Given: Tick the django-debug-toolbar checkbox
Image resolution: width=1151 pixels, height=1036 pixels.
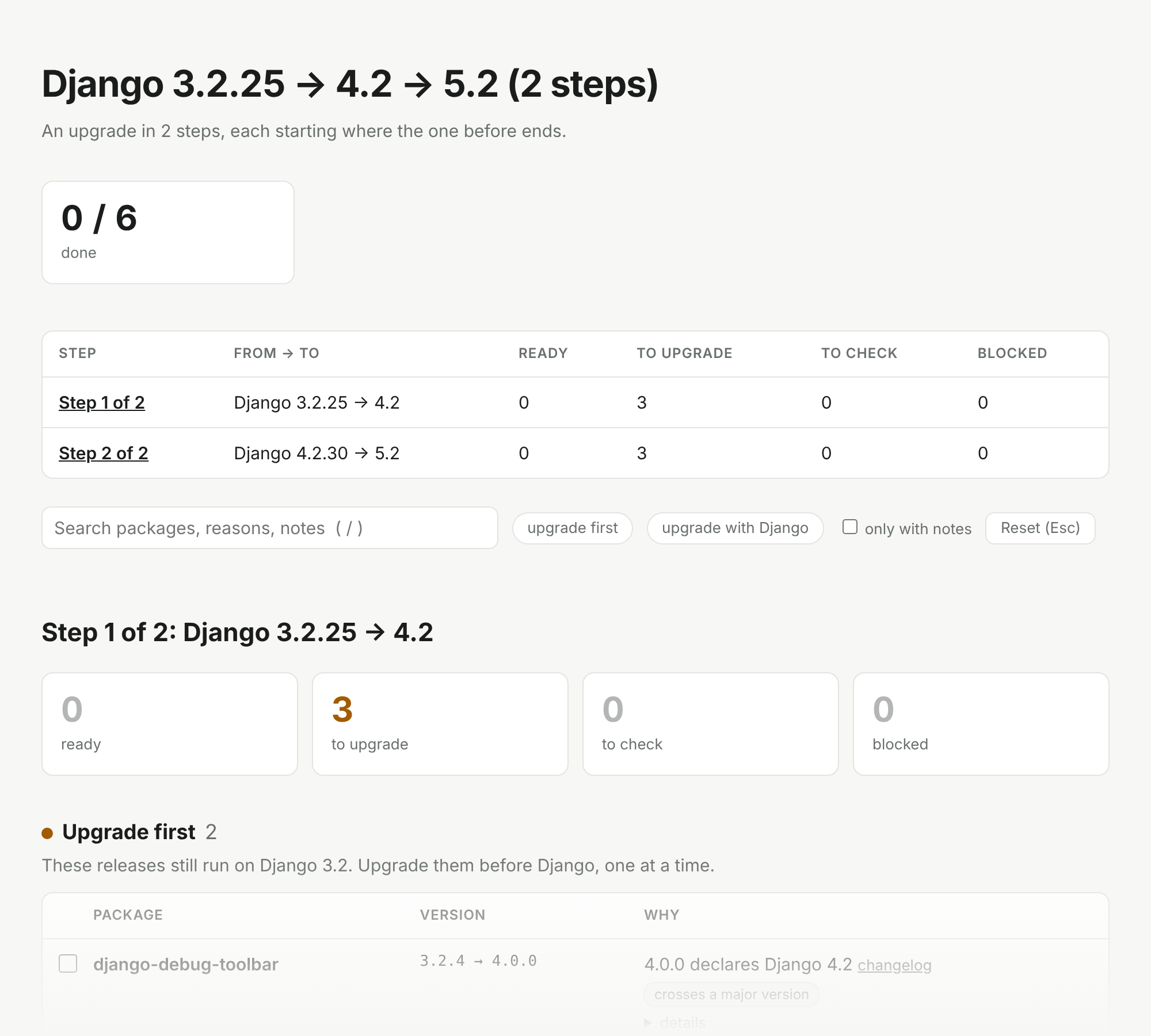Looking at the screenshot, I should 68,963.
